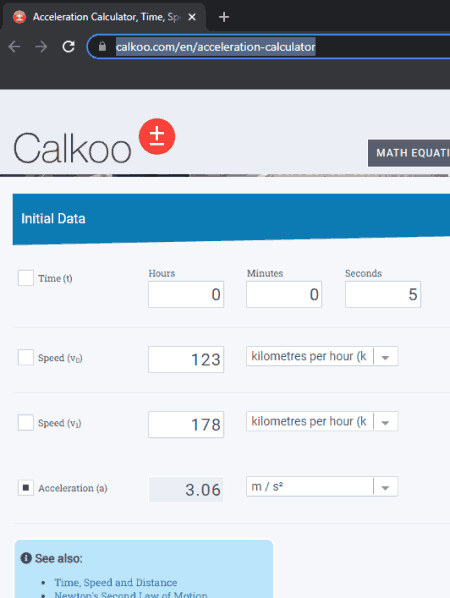Click the Speed (v1) label text

coord(60,423)
